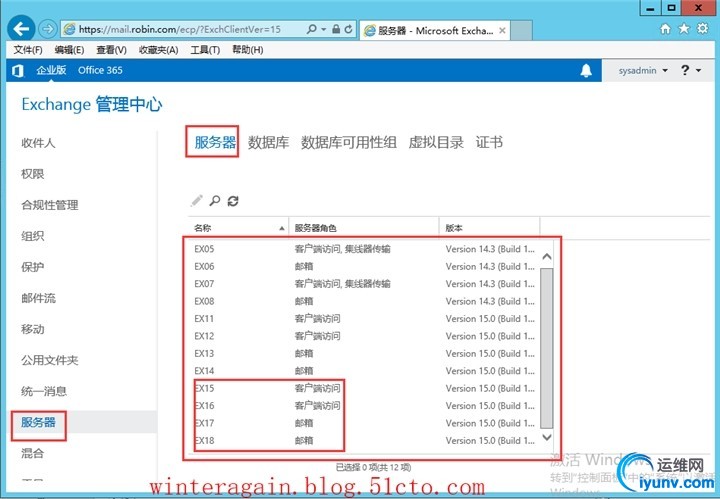Open the notifications bell
Screen dimensions: 720x499
click(586, 71)
